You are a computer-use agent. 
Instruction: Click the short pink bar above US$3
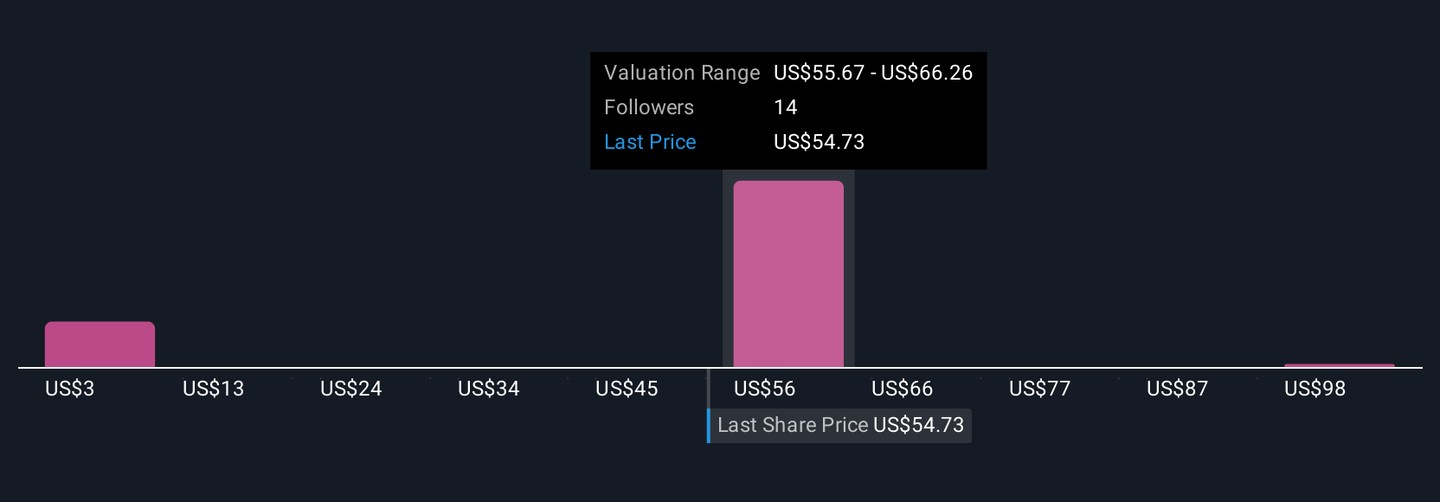pyautogui.click(x=100, y=345)
